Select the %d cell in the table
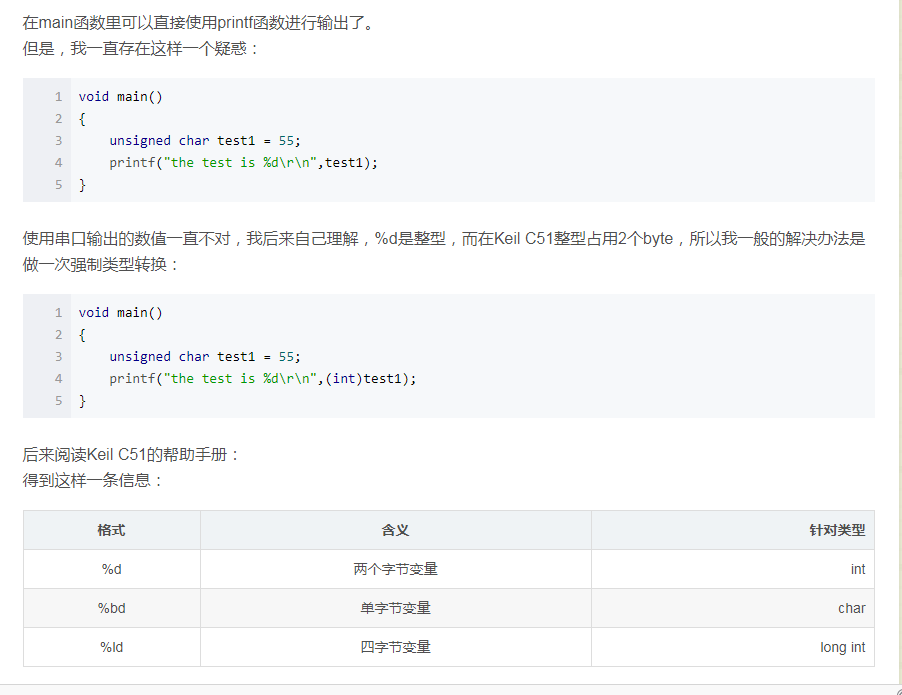Viewport: 902px width, 695px height. [x=111, y=569]
